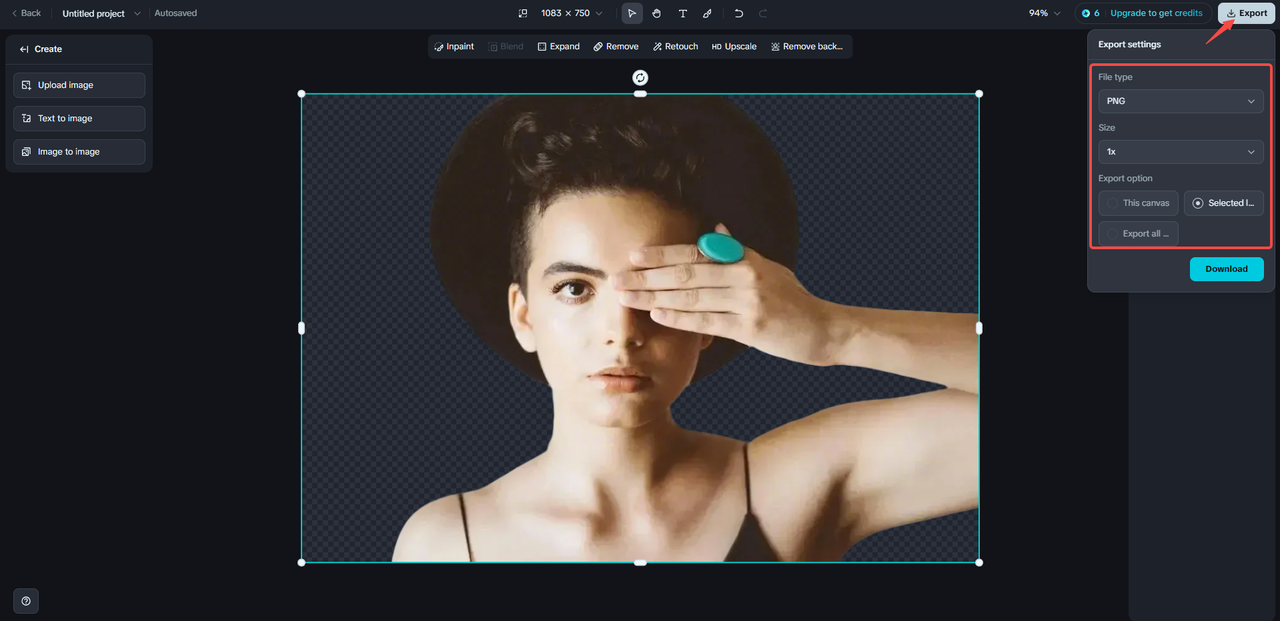The width and height of the screenshot is (1280, 621).
Task: Open the Text to image option
Action: coord(79,118)
